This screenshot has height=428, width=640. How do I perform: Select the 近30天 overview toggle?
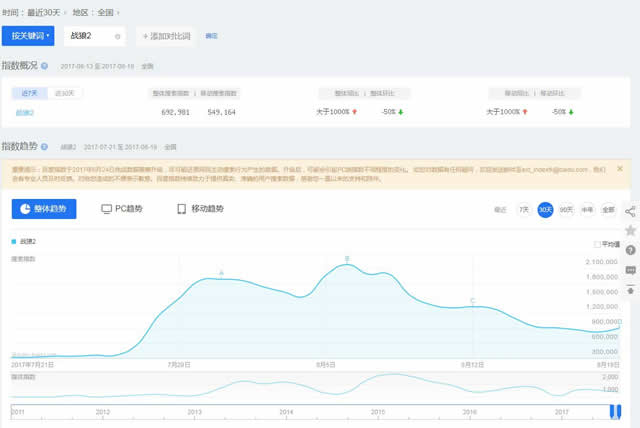(65, 93)
